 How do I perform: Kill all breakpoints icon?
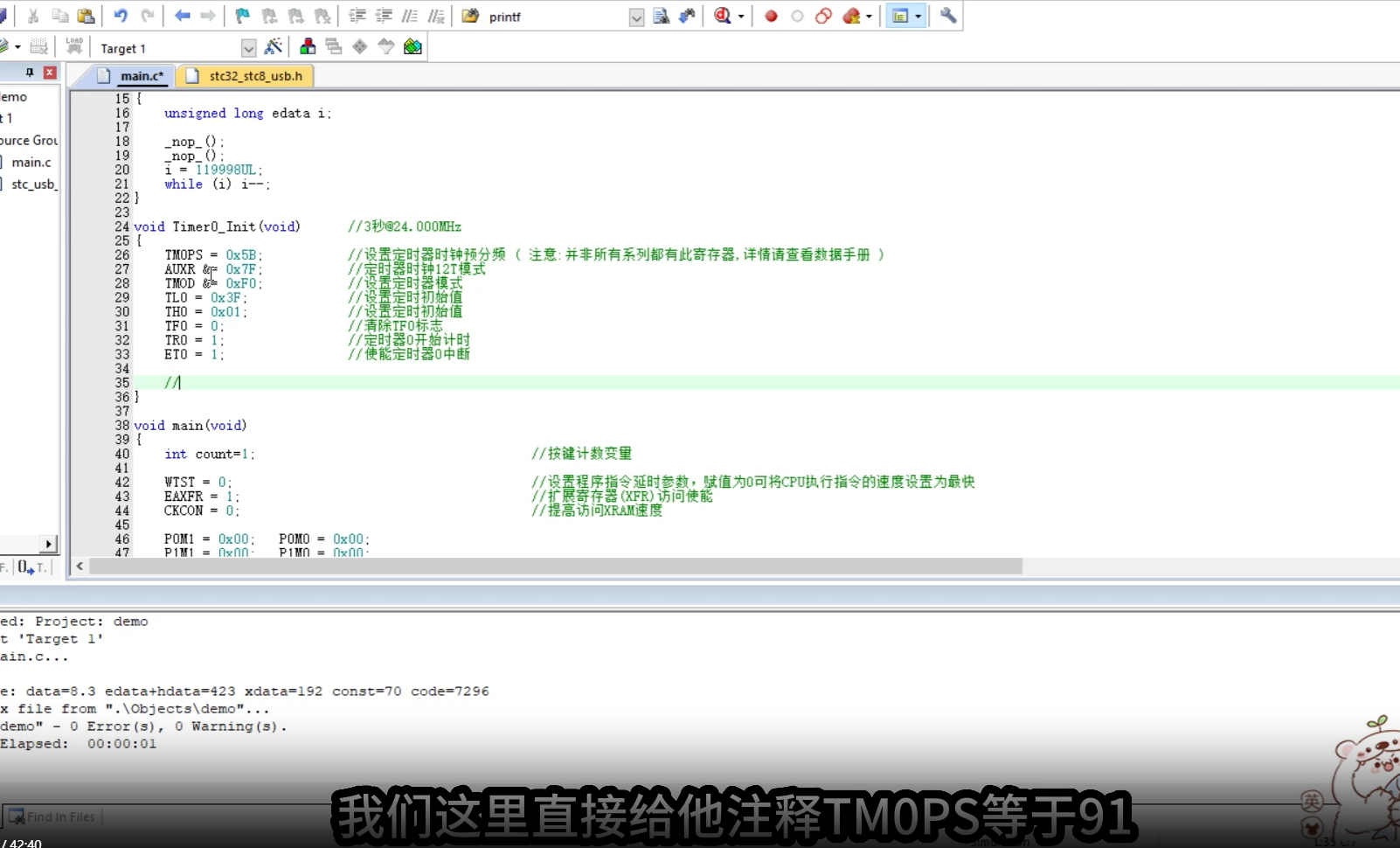click(x=851, y=16)
